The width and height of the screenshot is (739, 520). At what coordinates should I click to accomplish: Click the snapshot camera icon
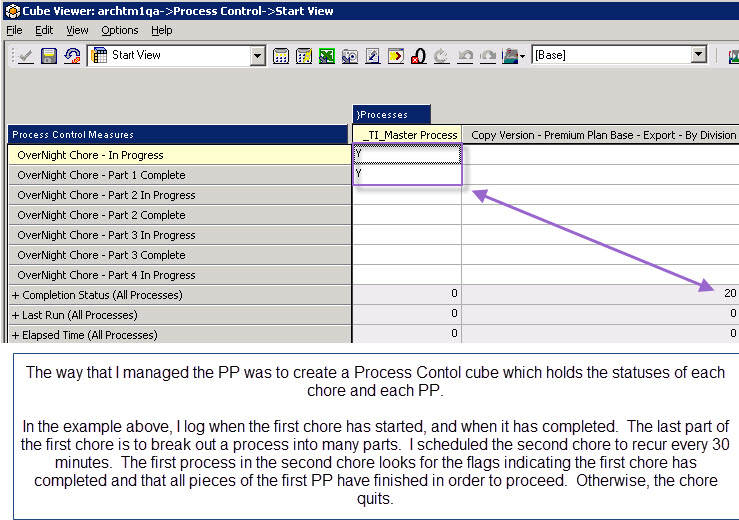pos(350,56)
